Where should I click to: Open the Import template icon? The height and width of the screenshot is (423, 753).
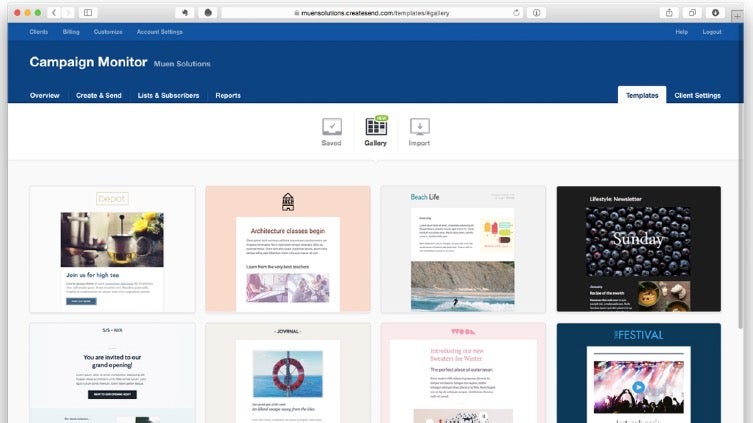click(x=420, y=127)
